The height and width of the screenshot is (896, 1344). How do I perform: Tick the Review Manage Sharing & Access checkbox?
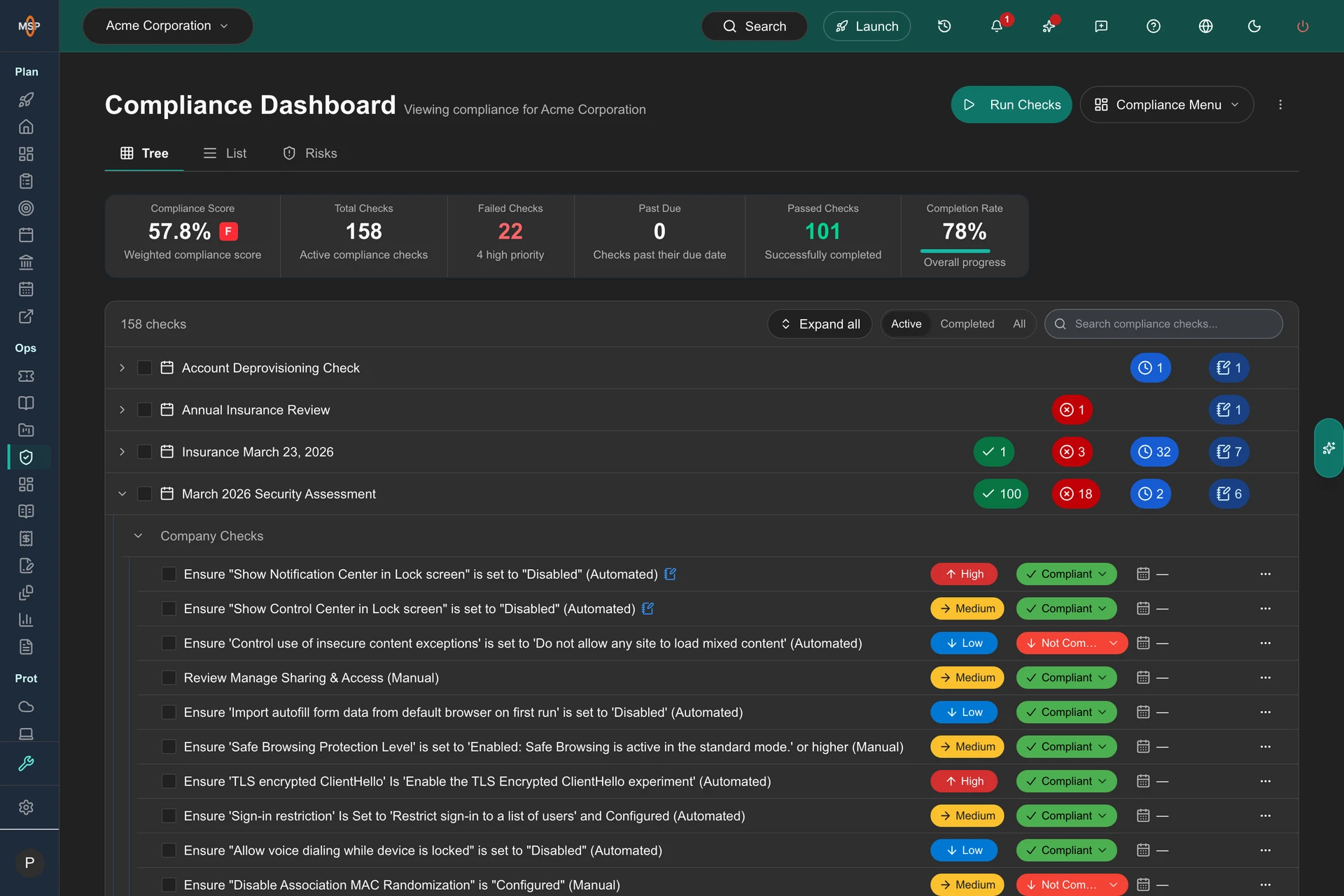(169, 678)
